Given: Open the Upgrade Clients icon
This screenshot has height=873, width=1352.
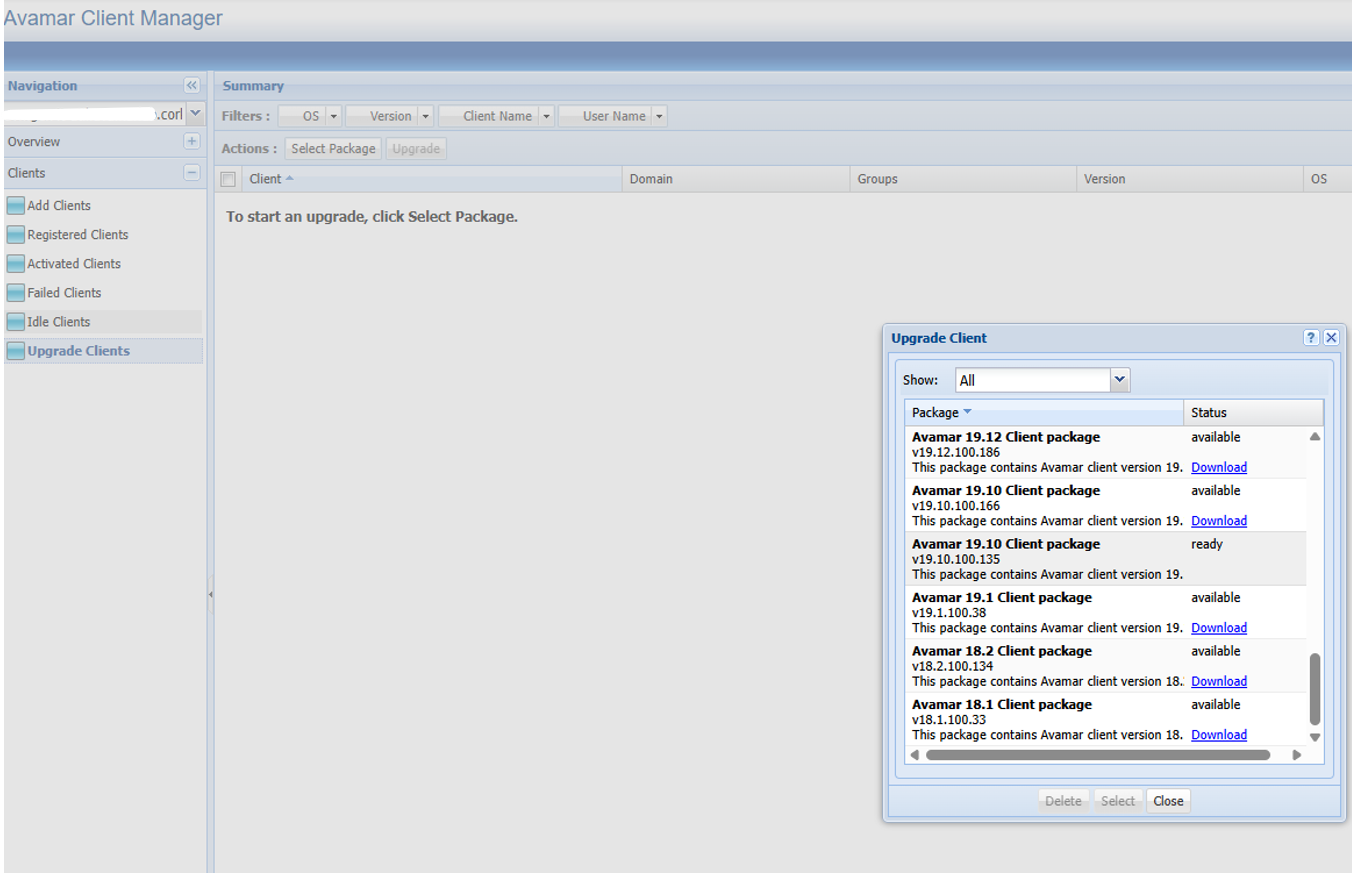Looking at the screenshot, I should coord(16,350).
